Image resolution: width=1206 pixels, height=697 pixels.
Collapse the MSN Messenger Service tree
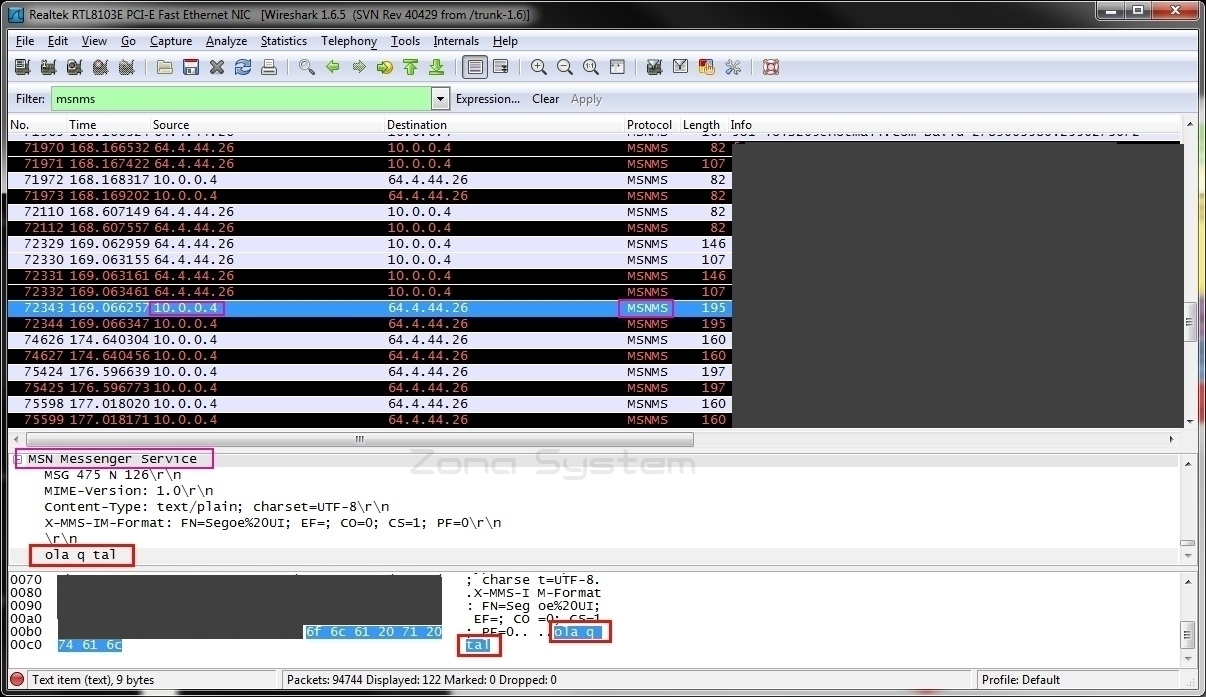coord(19,459)
